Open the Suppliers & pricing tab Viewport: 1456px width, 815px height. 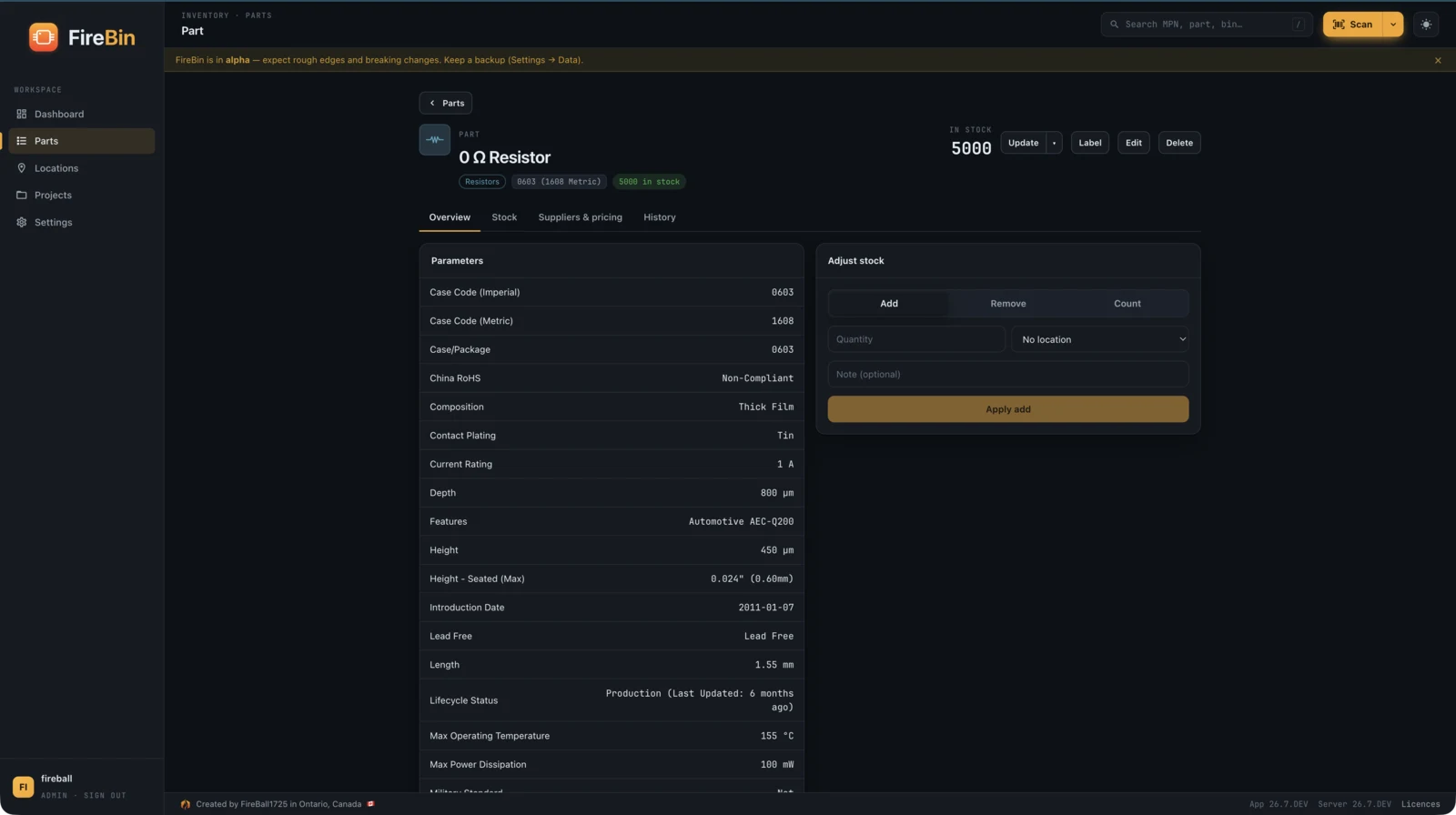click(581, 217)
